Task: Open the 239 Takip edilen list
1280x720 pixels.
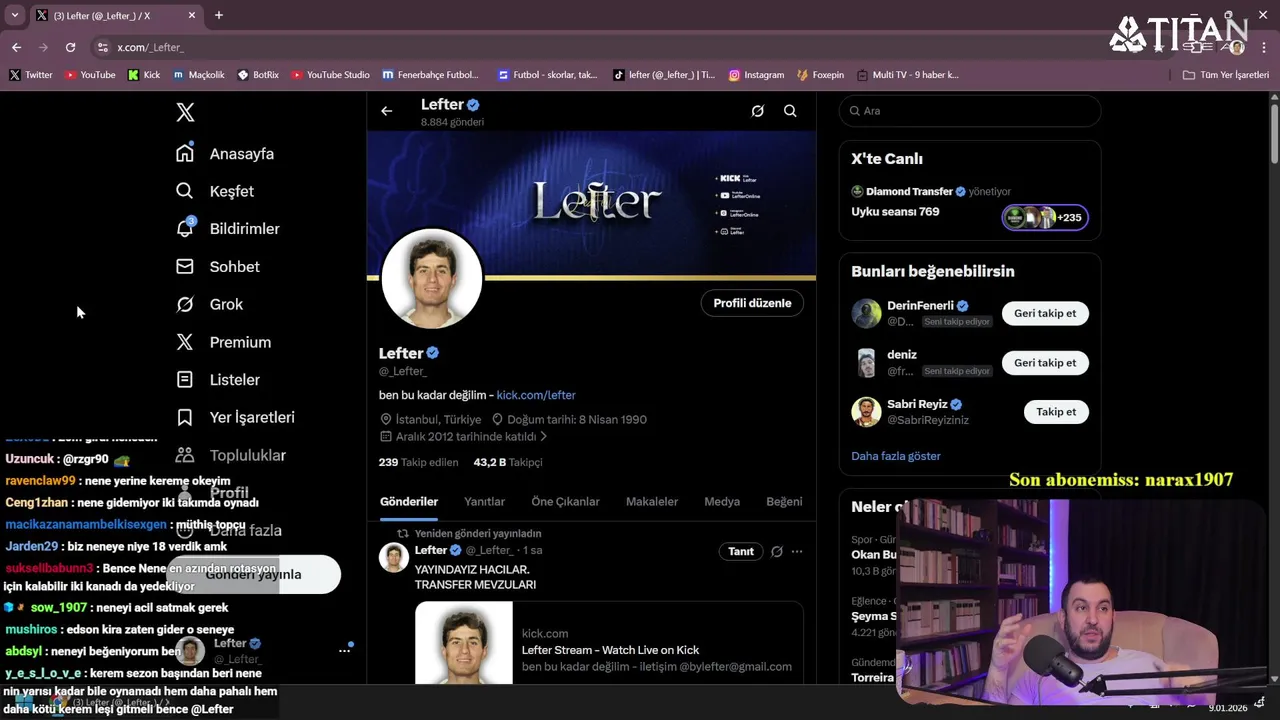Action: (x=418, y=462)
